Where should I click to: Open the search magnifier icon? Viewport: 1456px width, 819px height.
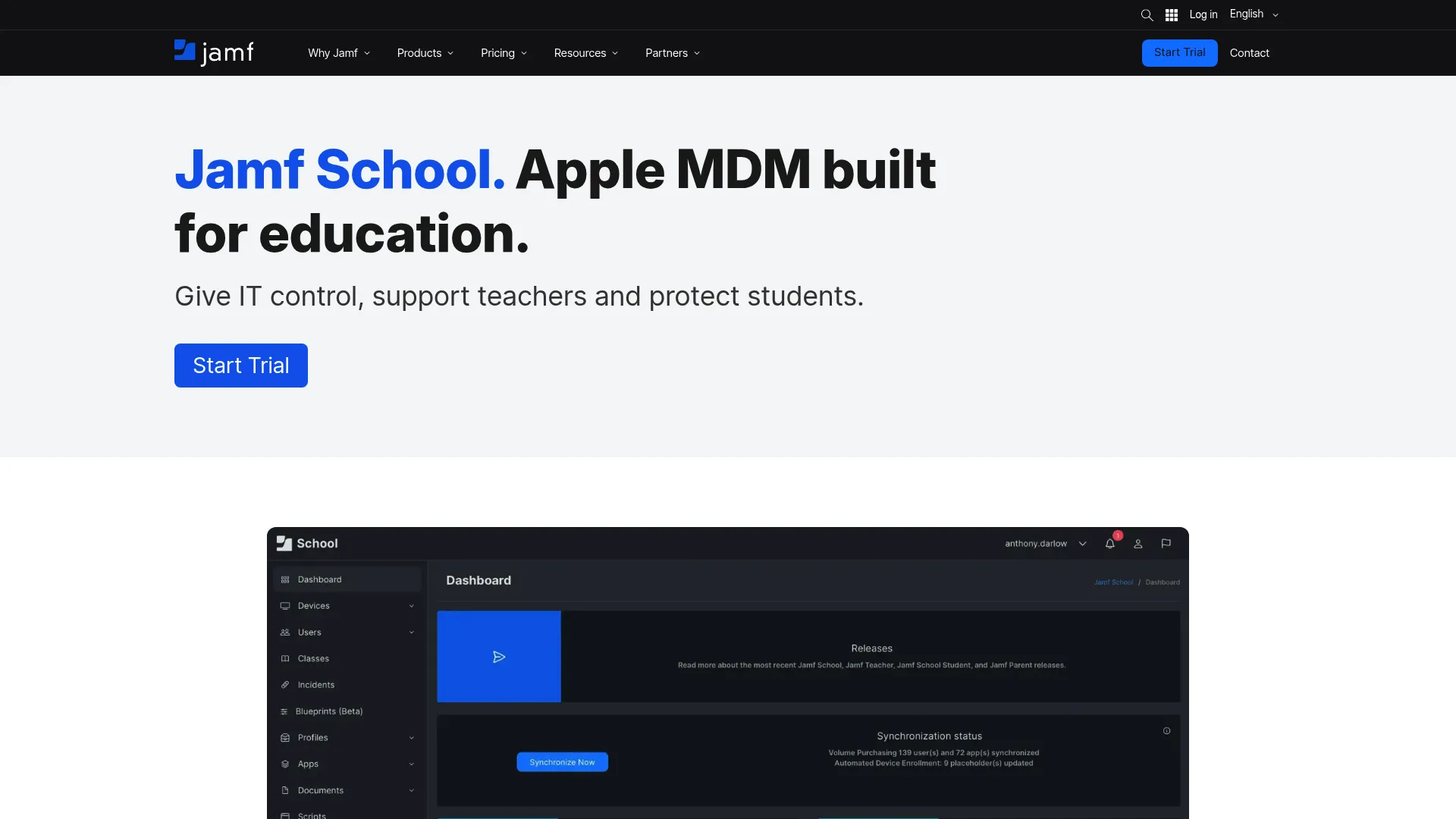(1147, 15)
